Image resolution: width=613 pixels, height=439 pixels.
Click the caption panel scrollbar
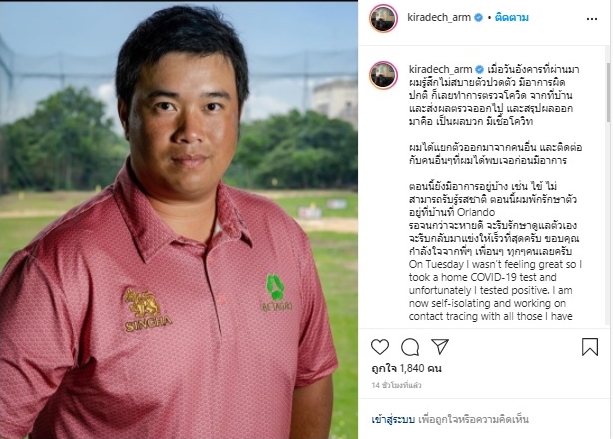coord(608,93)
